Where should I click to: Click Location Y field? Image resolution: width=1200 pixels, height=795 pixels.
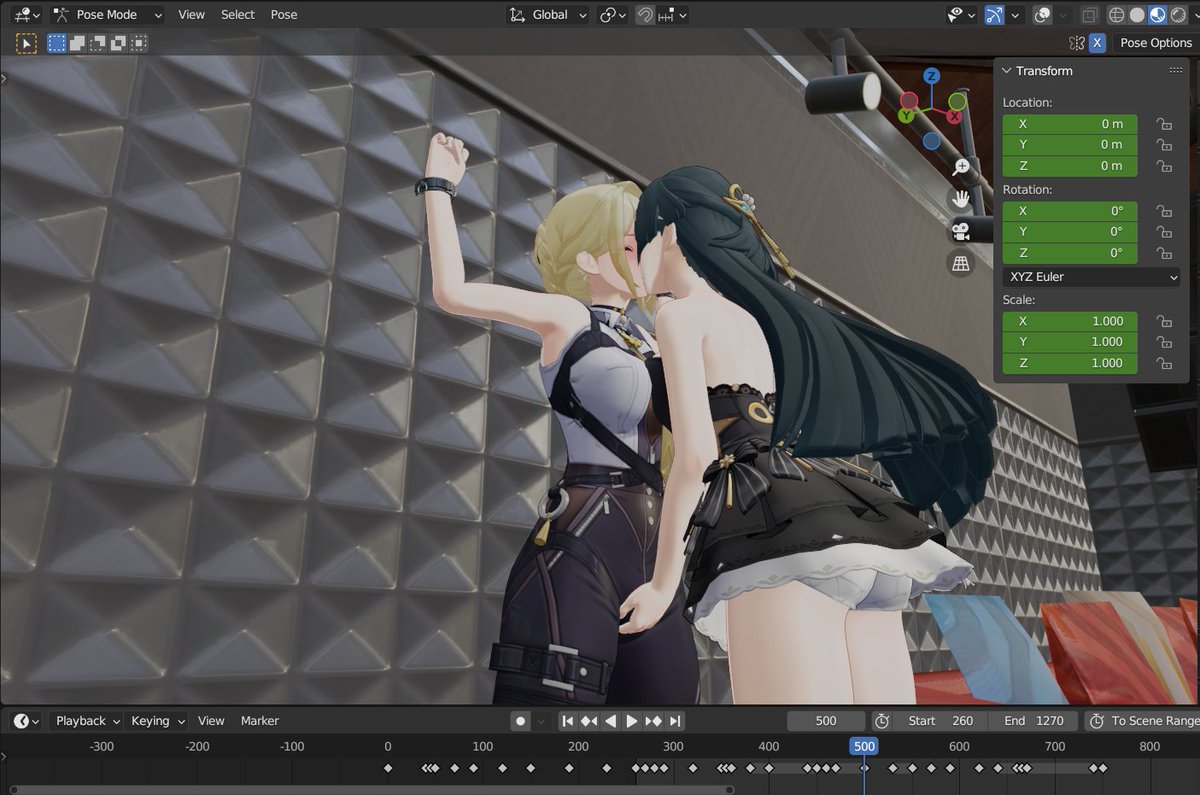point(1070,145)
